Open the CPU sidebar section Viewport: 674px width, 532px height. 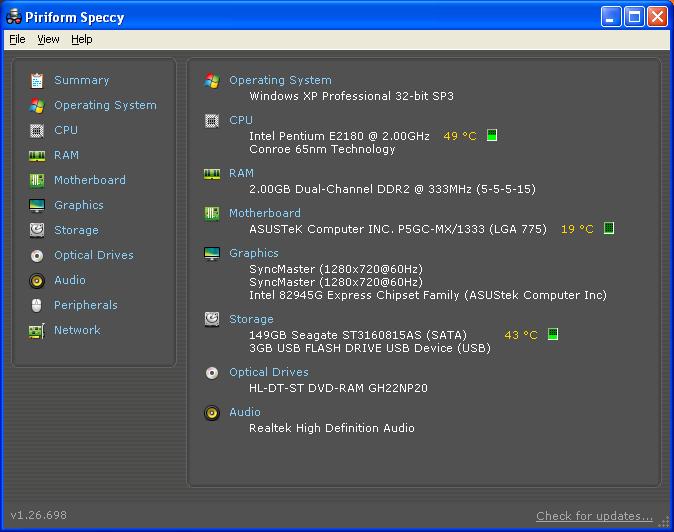click(x=66, y=130)
